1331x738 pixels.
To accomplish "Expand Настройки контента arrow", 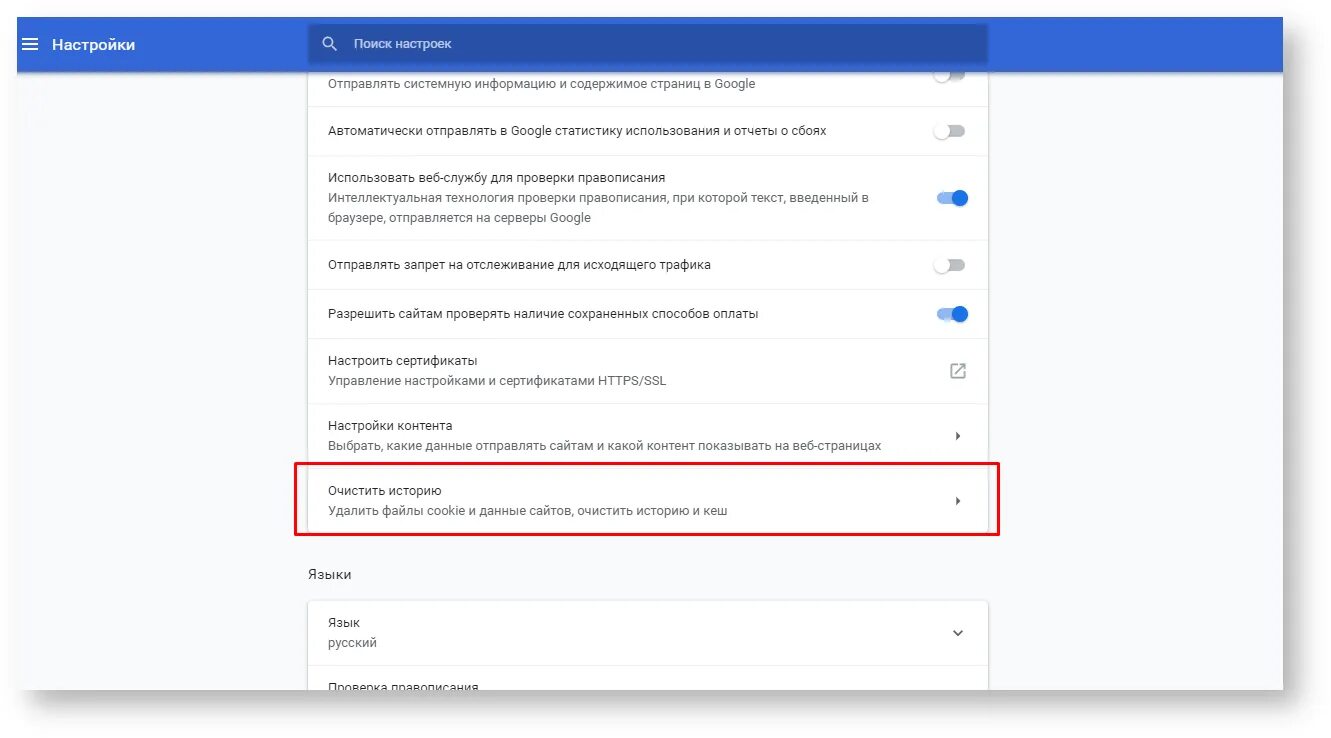I will [957, 436].
